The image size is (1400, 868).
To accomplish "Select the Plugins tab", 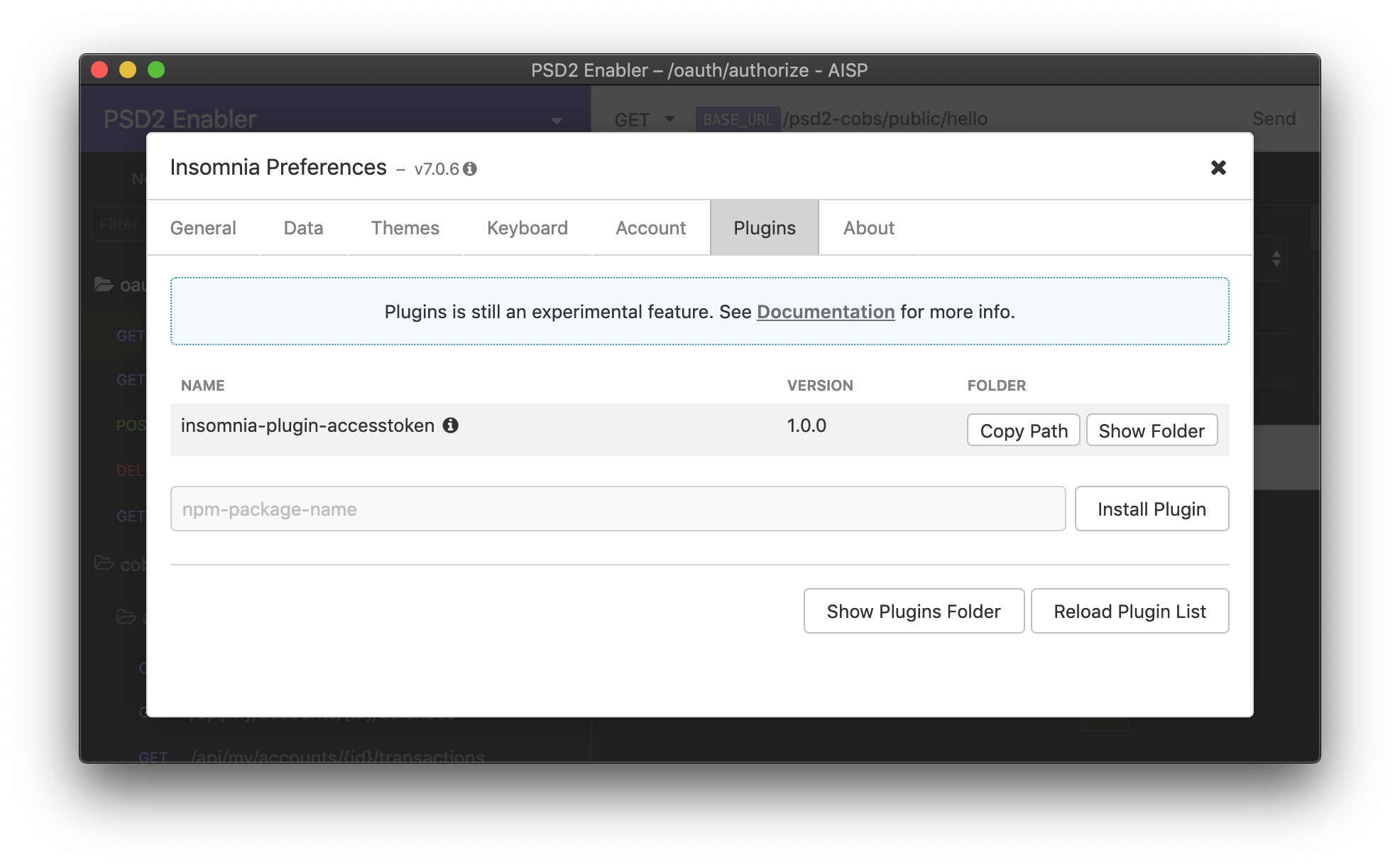I will click(x=765, y=228).
